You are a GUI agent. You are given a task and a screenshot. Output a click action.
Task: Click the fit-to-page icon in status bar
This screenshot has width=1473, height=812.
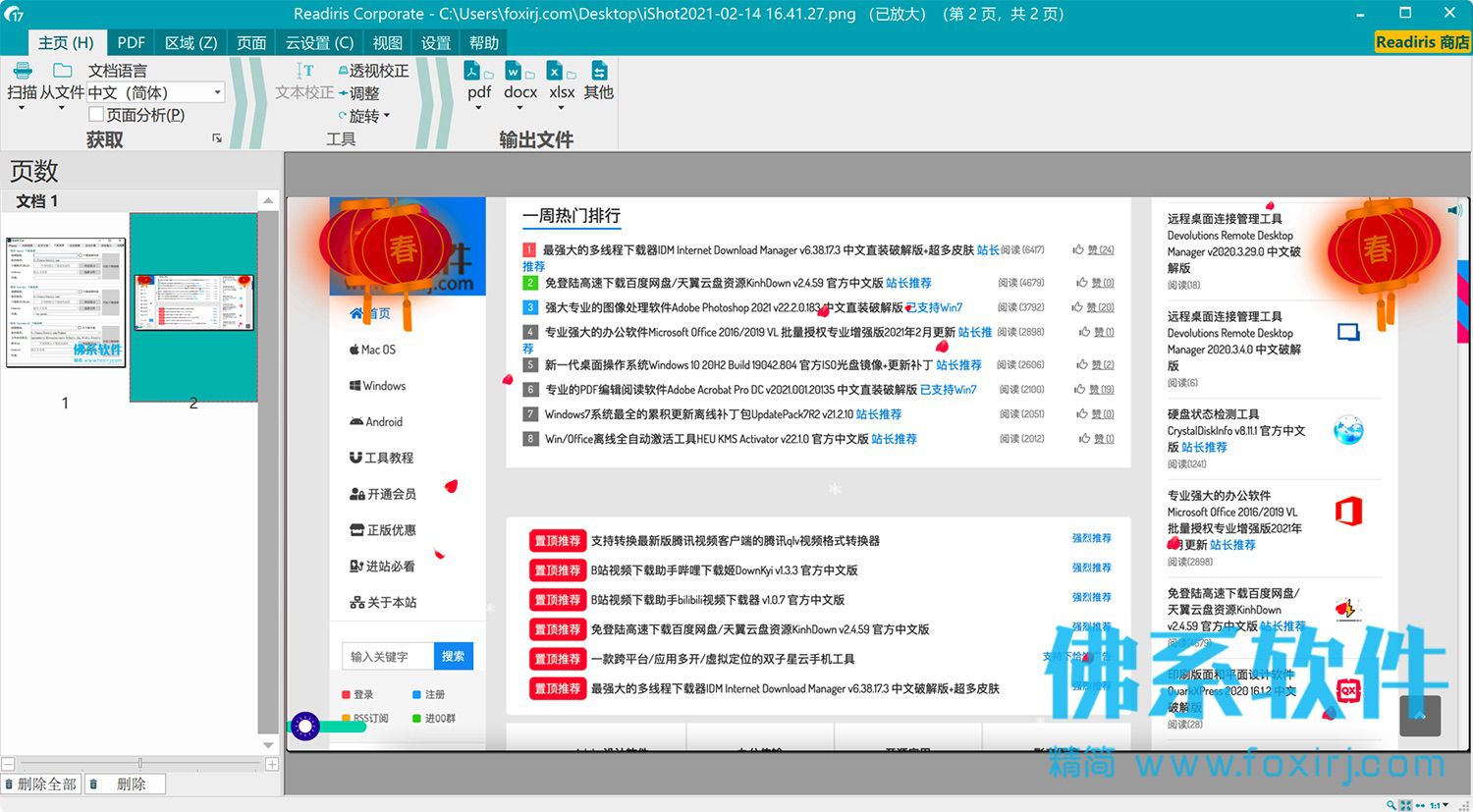coord(1405,805)
